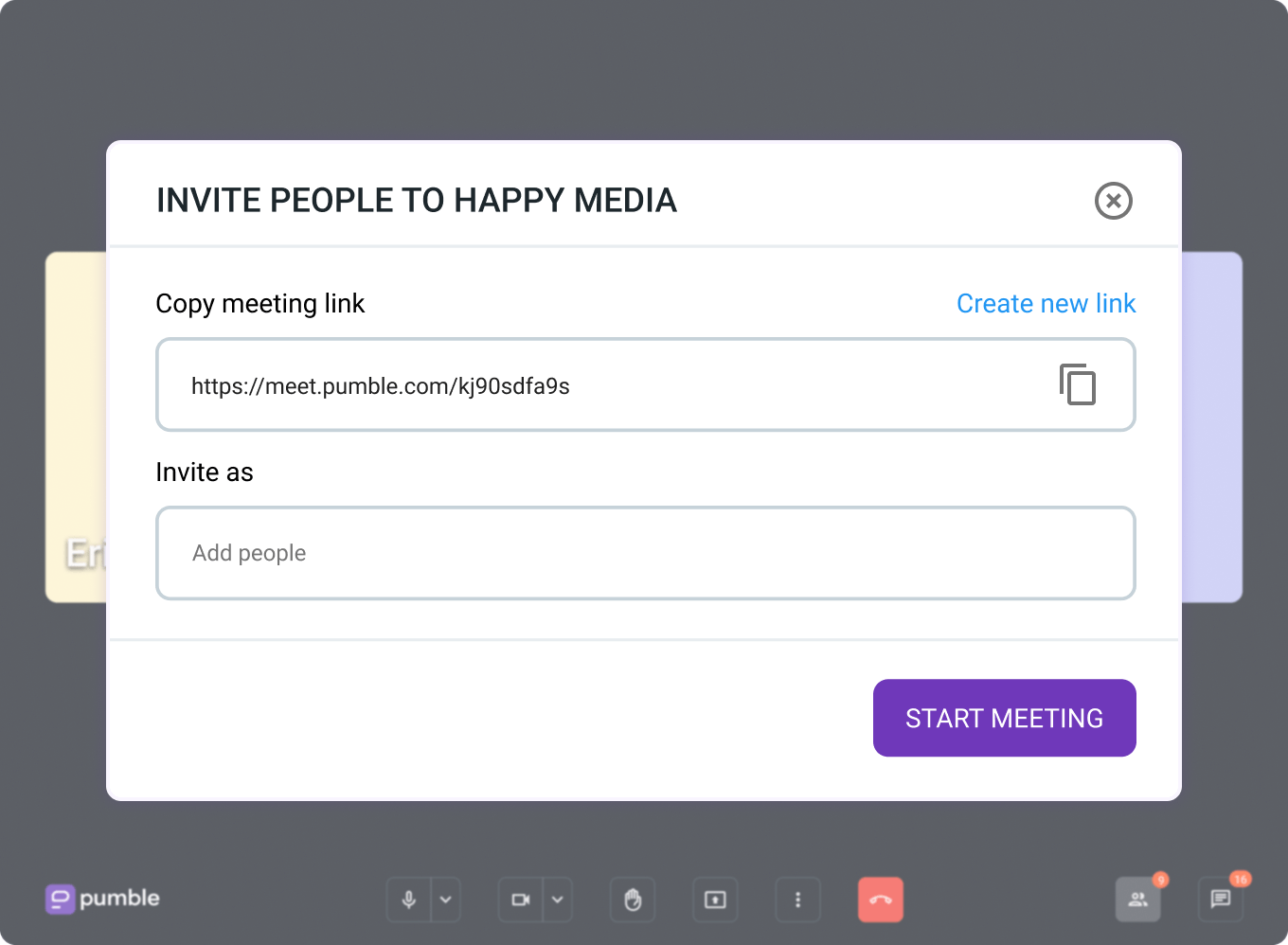
Task: Toggle the camera in the toolbar
Action: [521, 900]
